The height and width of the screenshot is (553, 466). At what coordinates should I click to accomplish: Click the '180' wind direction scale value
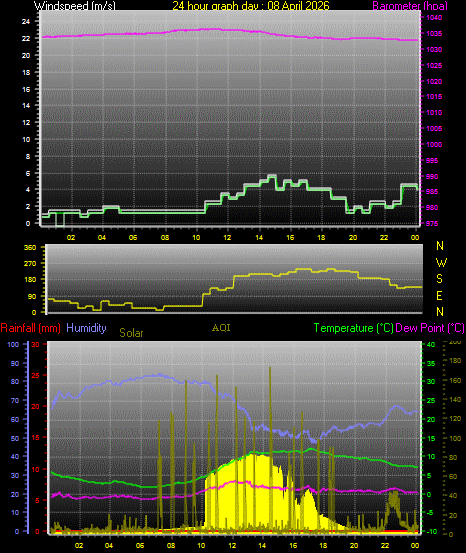point(30,280)
